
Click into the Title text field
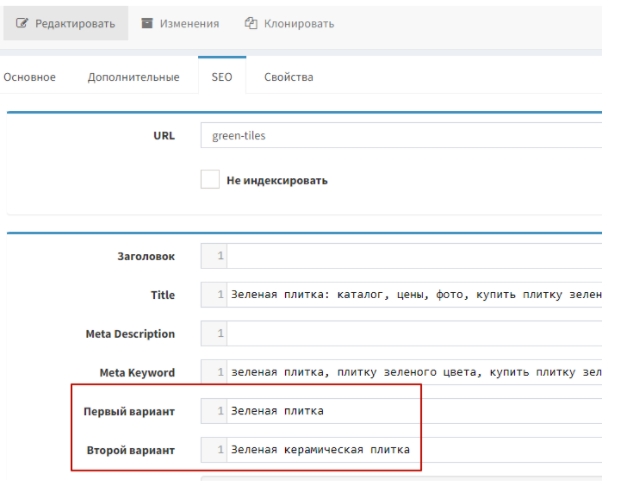point(410,295)
